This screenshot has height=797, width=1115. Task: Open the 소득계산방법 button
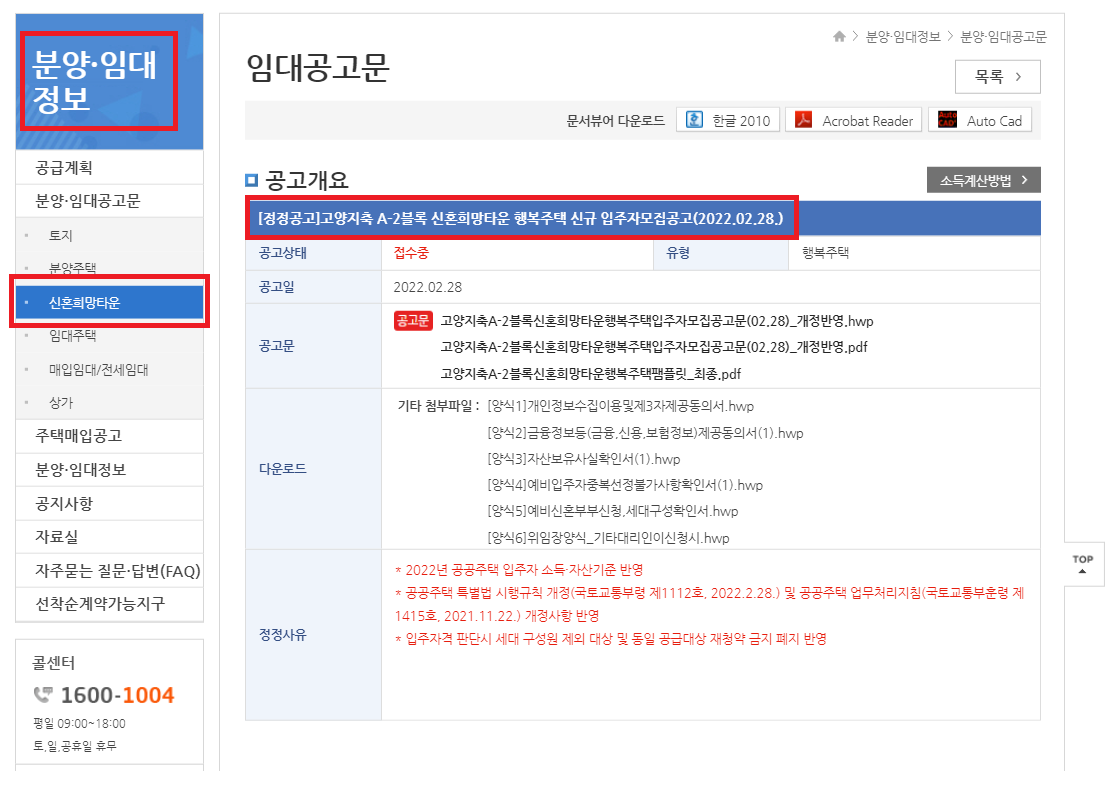[x=983, y=180]
